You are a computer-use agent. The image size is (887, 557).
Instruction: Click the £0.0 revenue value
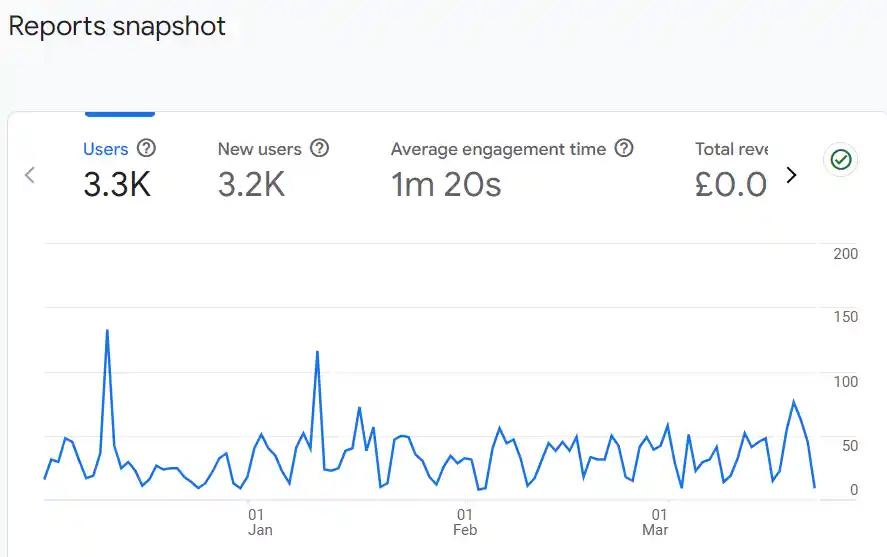click(731, 185)
